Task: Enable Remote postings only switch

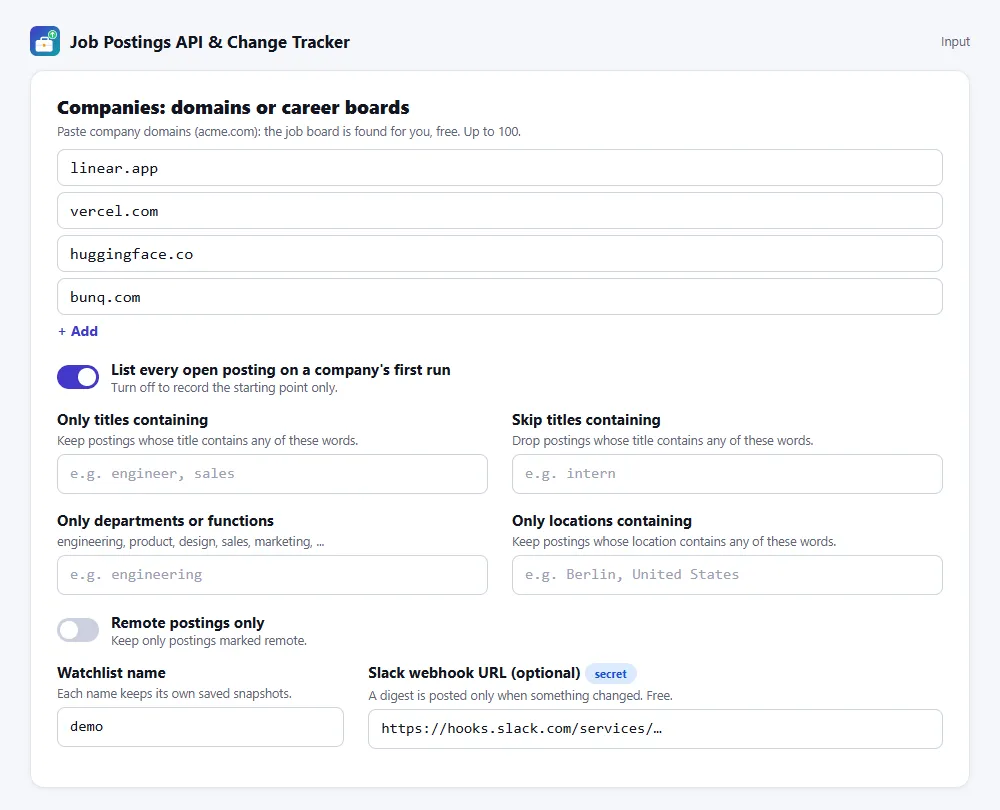Action: (78, 630)
